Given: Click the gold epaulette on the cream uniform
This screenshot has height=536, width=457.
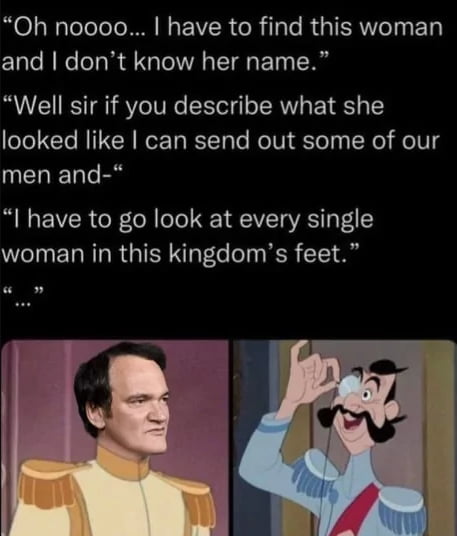Looking at the screenshot, I should click(46, 480).
